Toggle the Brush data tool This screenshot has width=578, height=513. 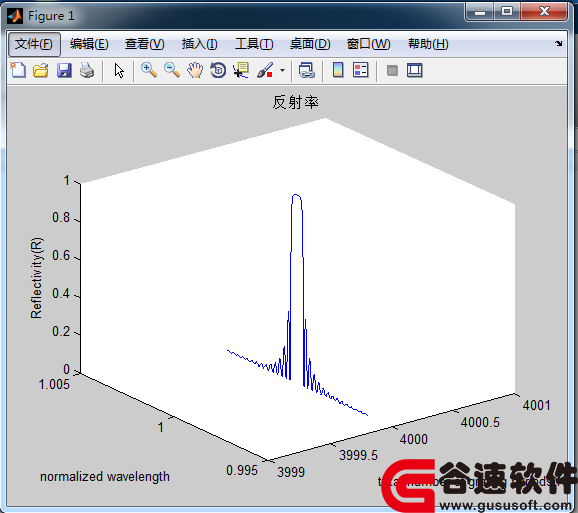265,70
